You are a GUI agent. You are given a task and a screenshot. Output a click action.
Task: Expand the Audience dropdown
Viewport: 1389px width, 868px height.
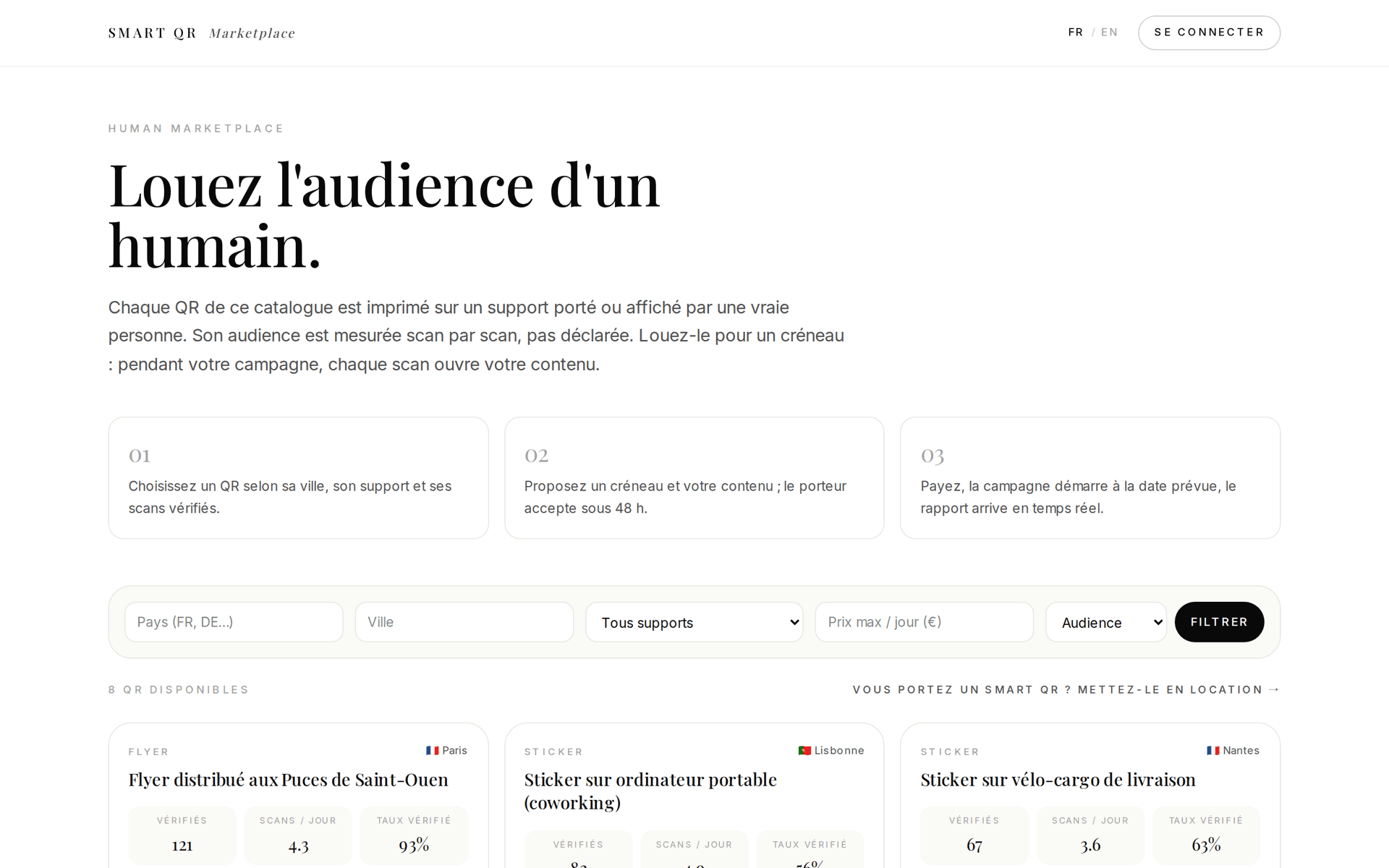point(1106,622)
